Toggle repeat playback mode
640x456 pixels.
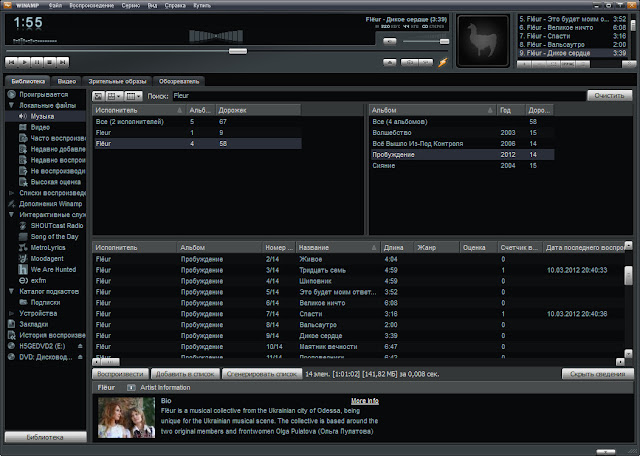pyautogui.click(x=426, y=62)
